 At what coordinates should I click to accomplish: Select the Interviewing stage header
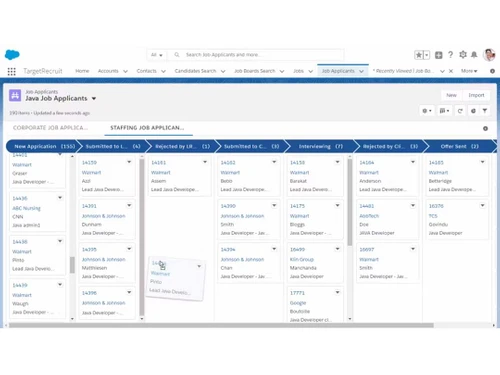(x=320, y=146)
